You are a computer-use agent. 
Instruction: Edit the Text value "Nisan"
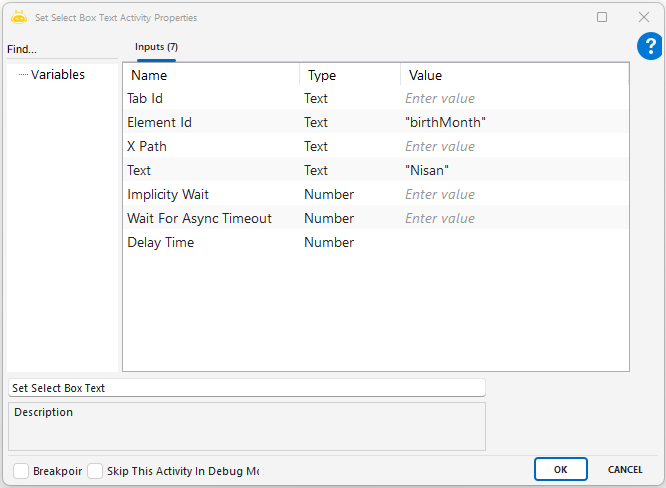[x=514, y=170]
